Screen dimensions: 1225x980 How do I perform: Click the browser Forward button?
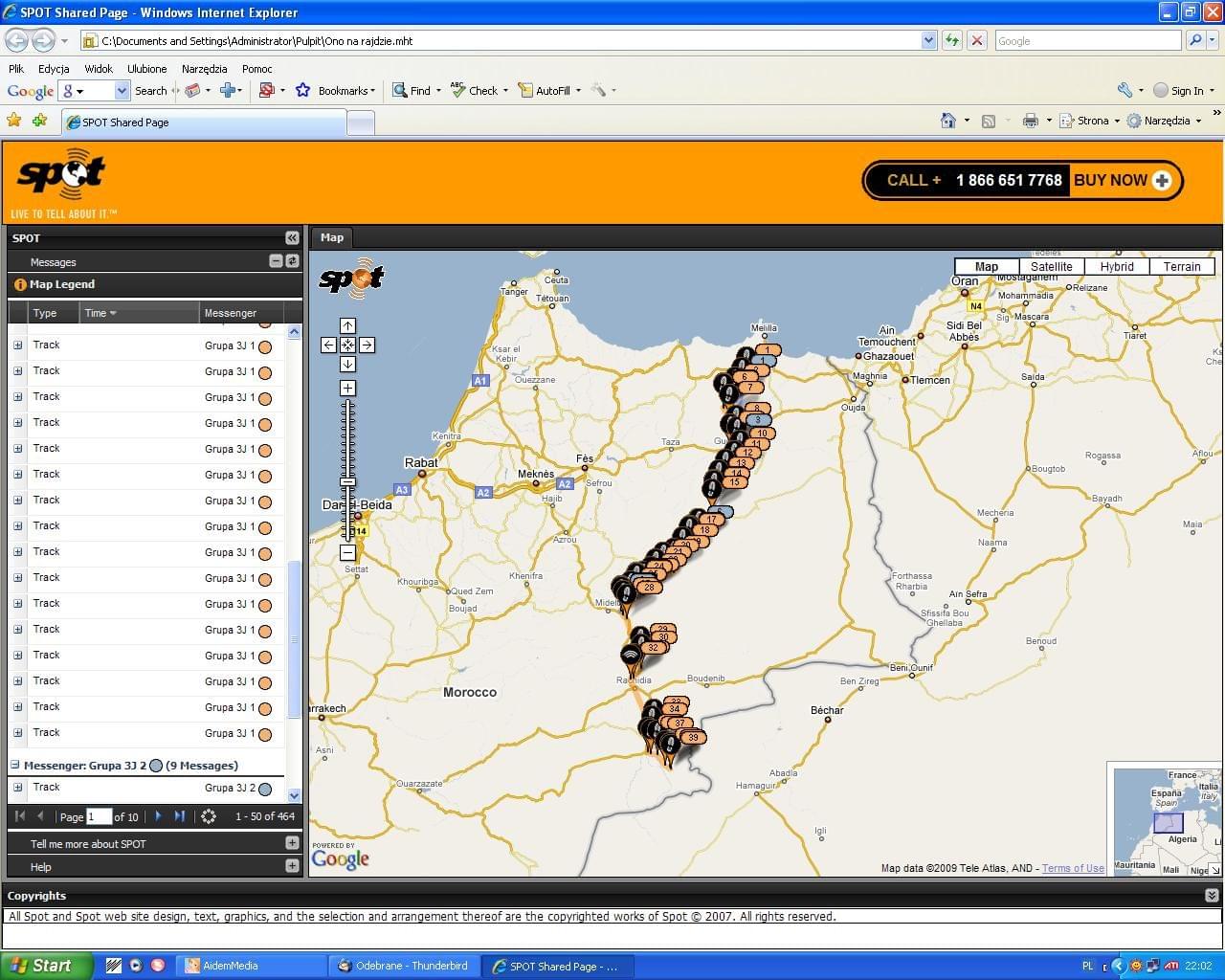click(x=43, y=40)
